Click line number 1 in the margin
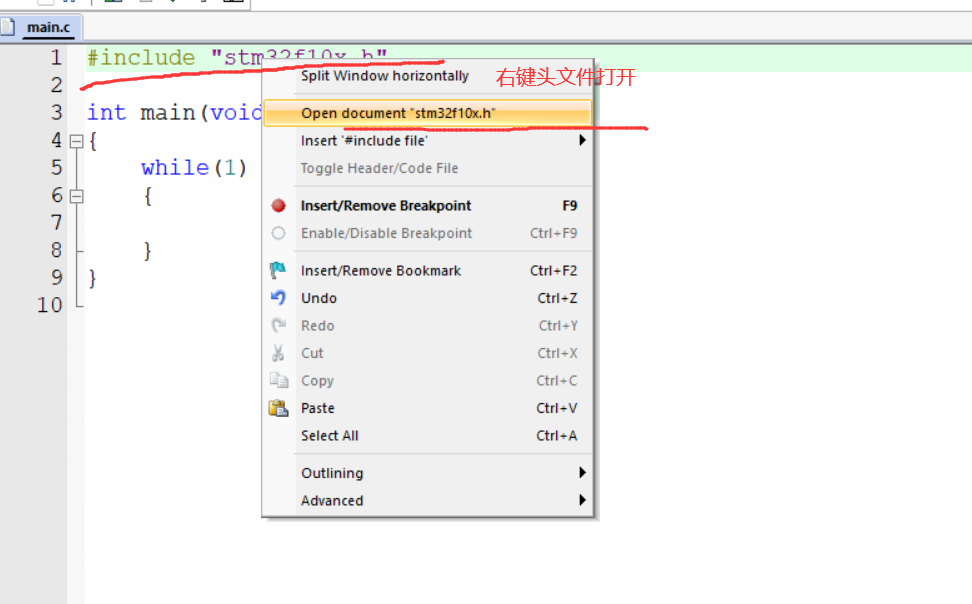This screenshot has height=604, width=972. [x=56, y=58]
